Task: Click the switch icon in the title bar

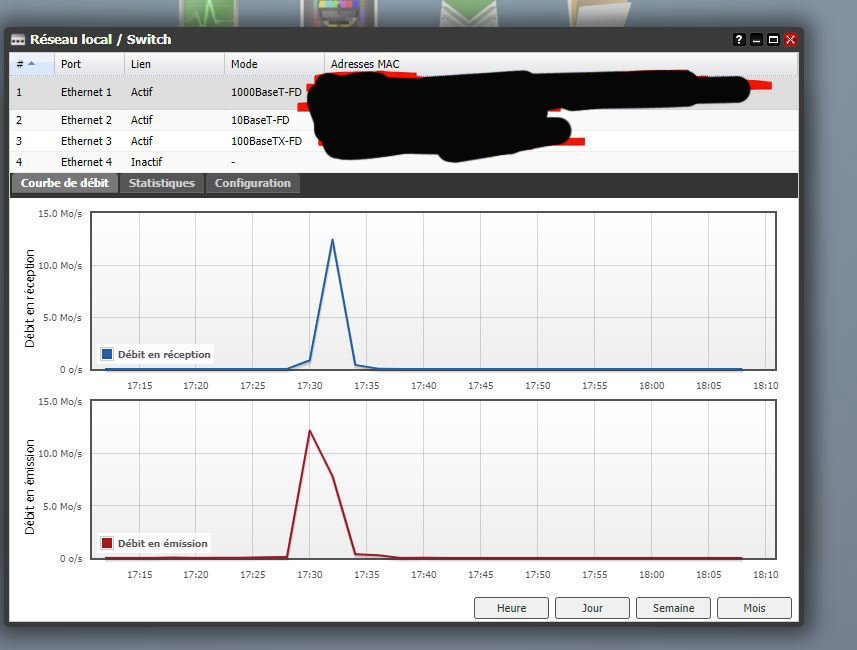Action: [x=18, y=40]
